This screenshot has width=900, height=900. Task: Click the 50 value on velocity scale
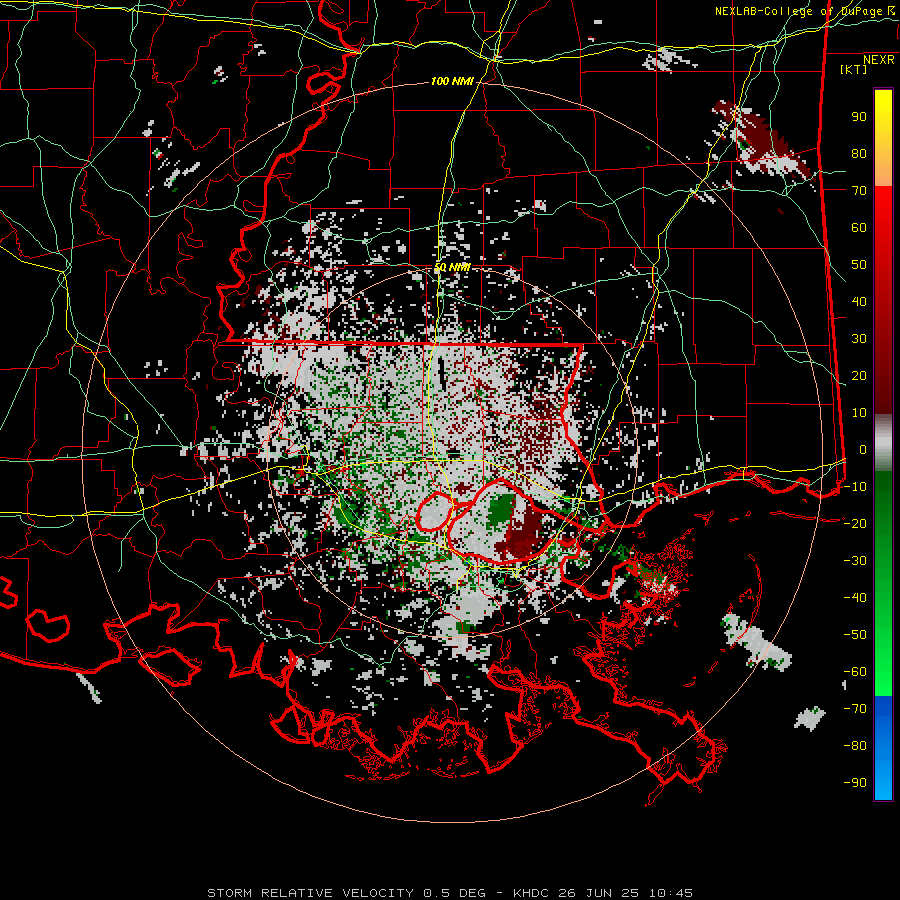coord(859,265)
